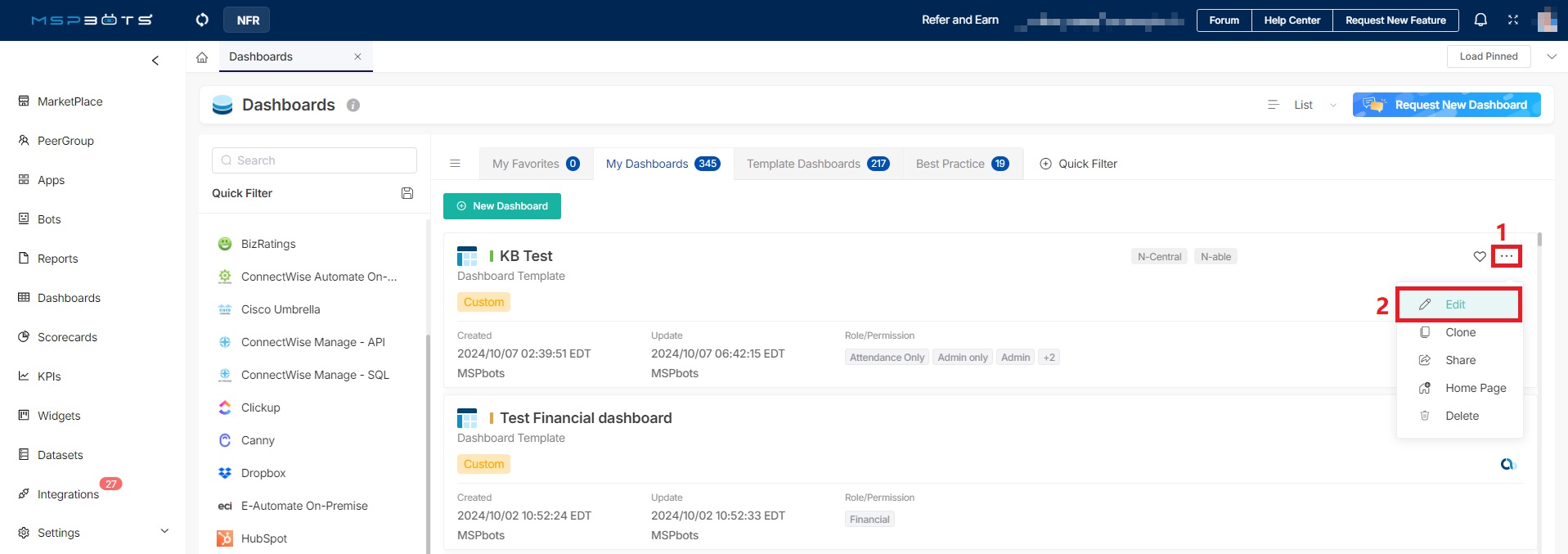Switch to Template Dashboards tab

click(818, 164)
